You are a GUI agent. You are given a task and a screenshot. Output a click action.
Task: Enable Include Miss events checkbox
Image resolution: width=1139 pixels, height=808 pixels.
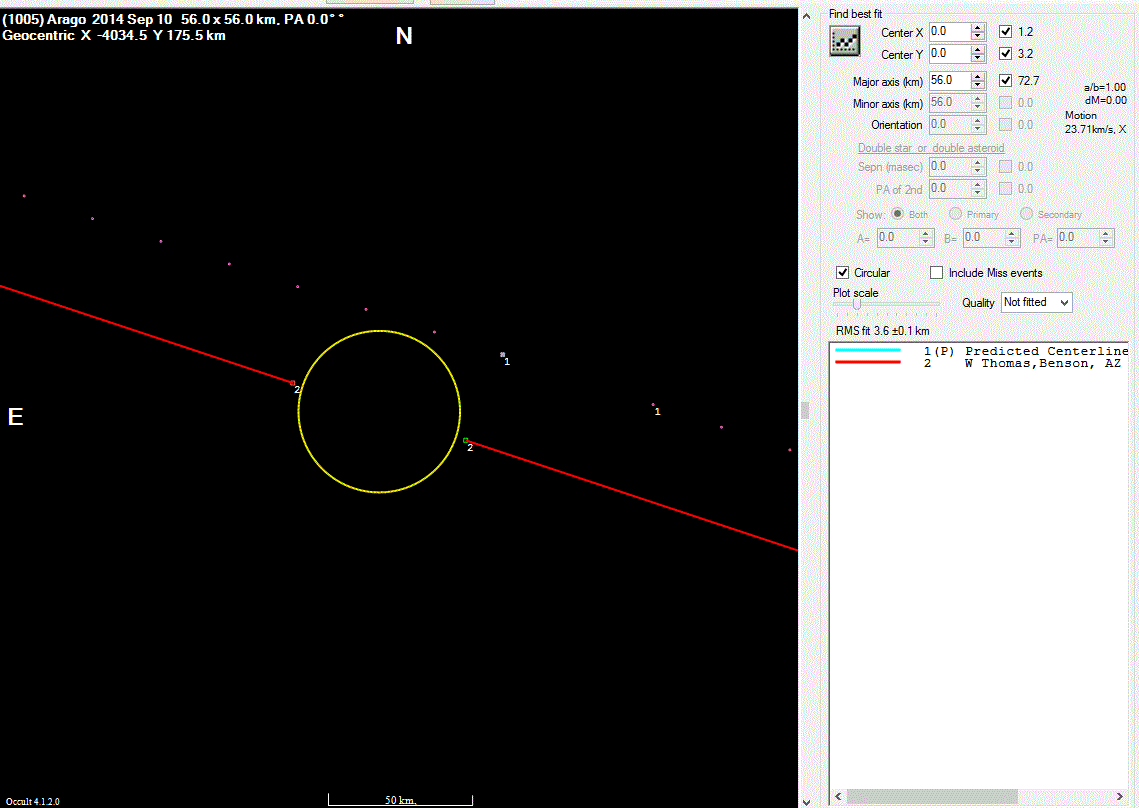937,273
